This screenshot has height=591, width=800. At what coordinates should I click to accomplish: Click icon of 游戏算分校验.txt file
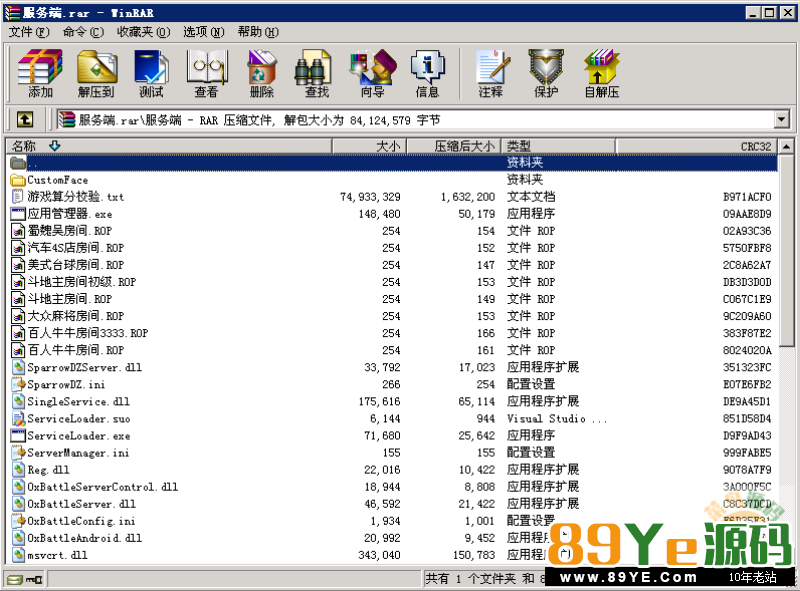point(18,196)
